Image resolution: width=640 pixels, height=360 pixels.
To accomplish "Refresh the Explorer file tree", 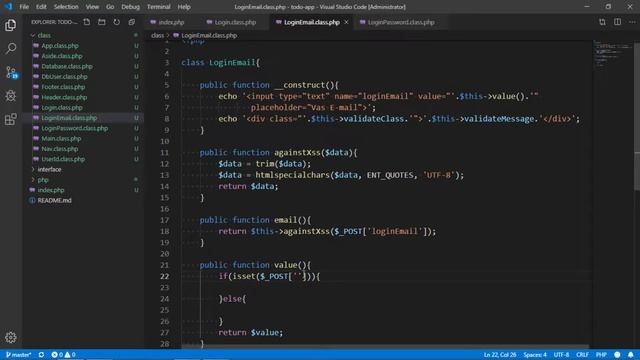I will pyautogui.click(x=117, y=22).
